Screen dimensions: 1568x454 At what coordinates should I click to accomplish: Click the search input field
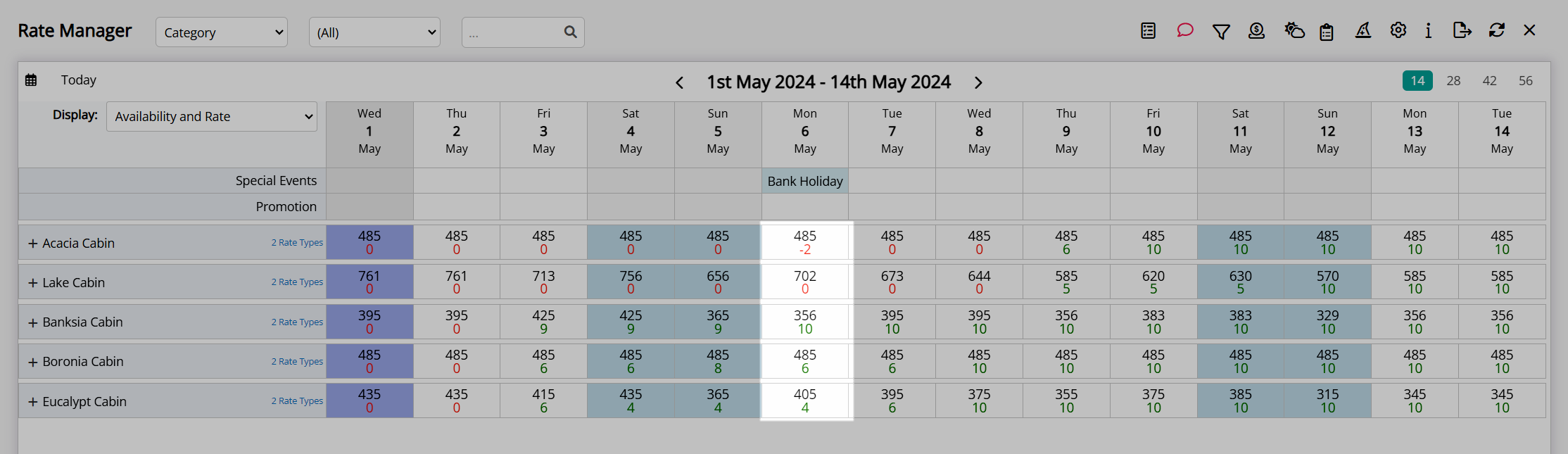click(x=512, y=32)
